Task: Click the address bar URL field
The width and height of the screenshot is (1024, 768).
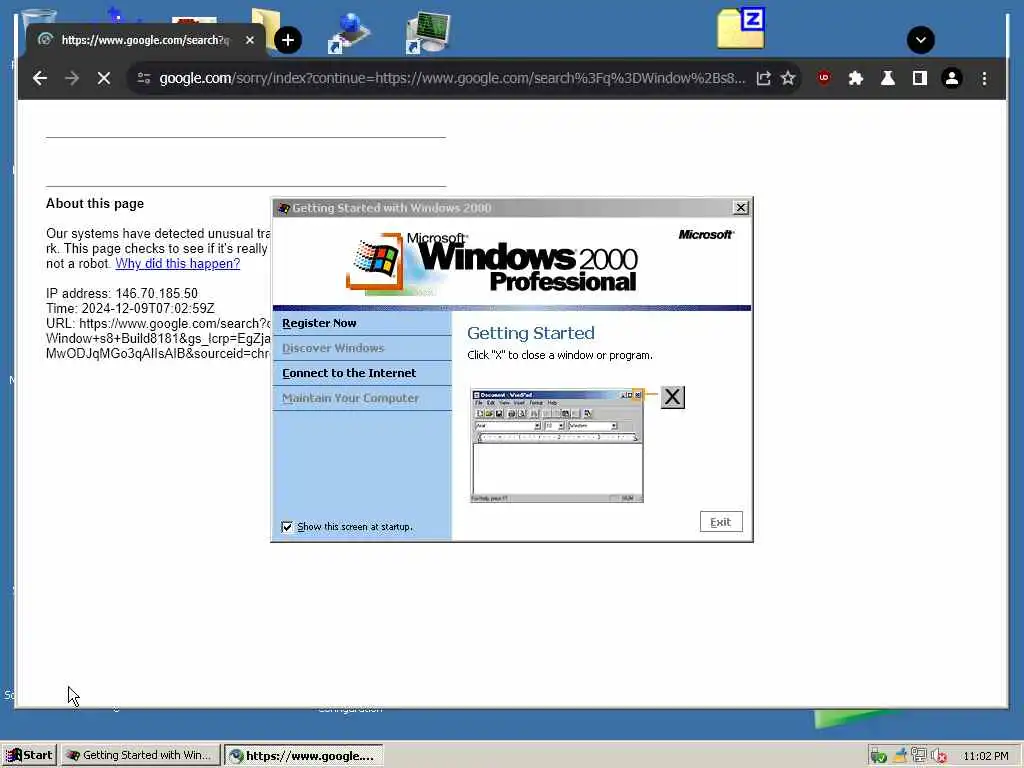Action: 452,78
